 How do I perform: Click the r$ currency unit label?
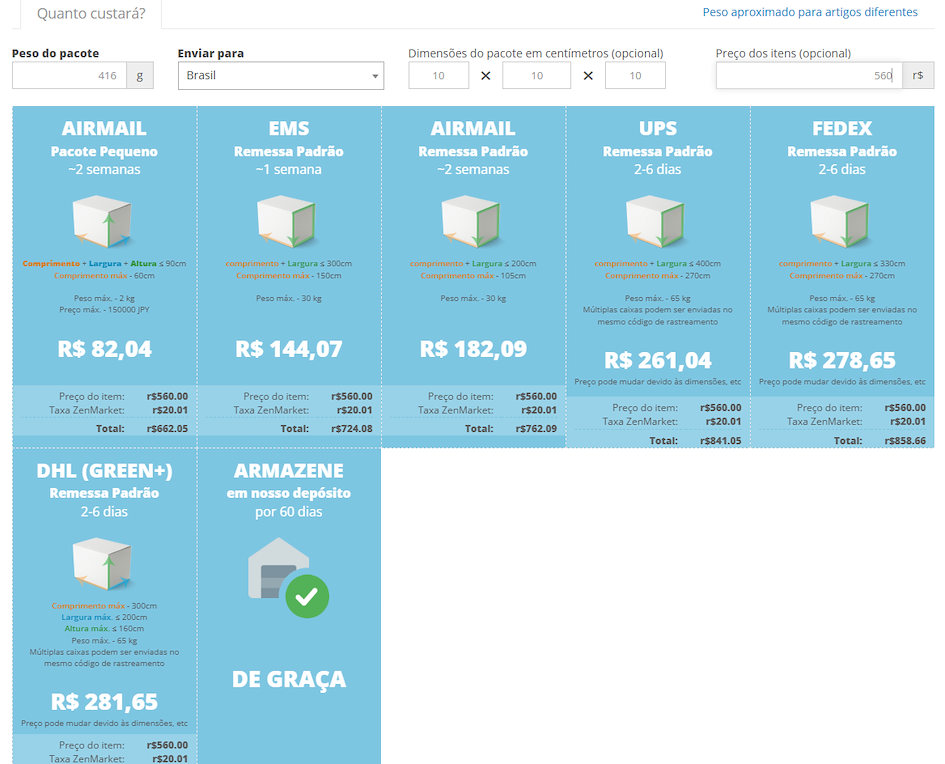pos(918,75)
